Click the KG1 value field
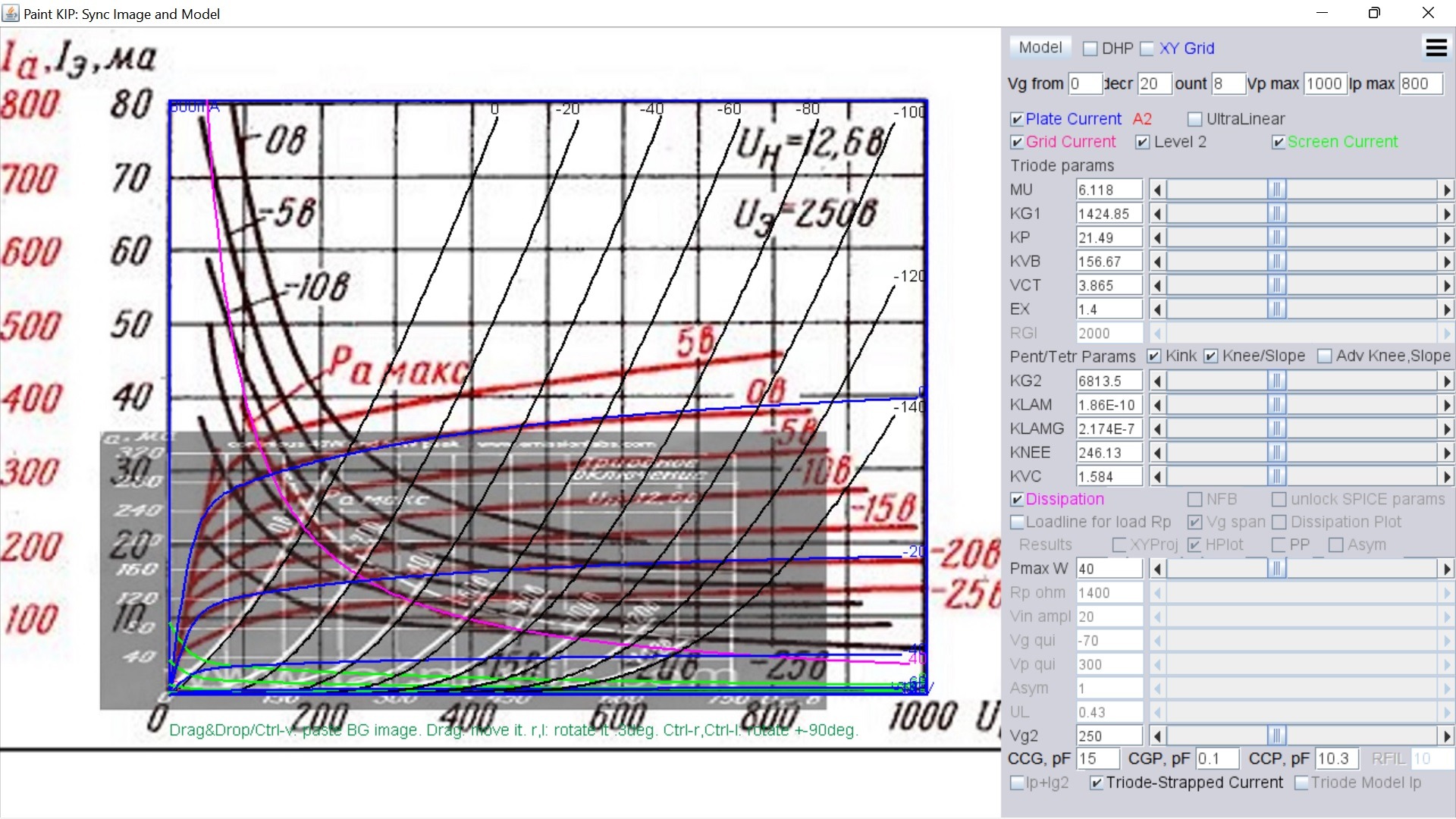The image size is (1456, 819). click(x=1109, y=214)
